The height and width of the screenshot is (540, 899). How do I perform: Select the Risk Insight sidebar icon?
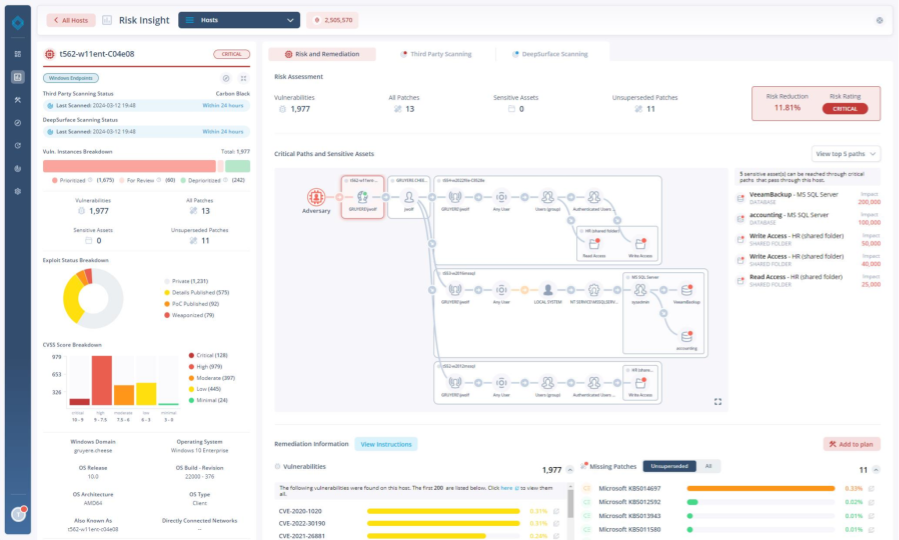[x=18, y=77]
